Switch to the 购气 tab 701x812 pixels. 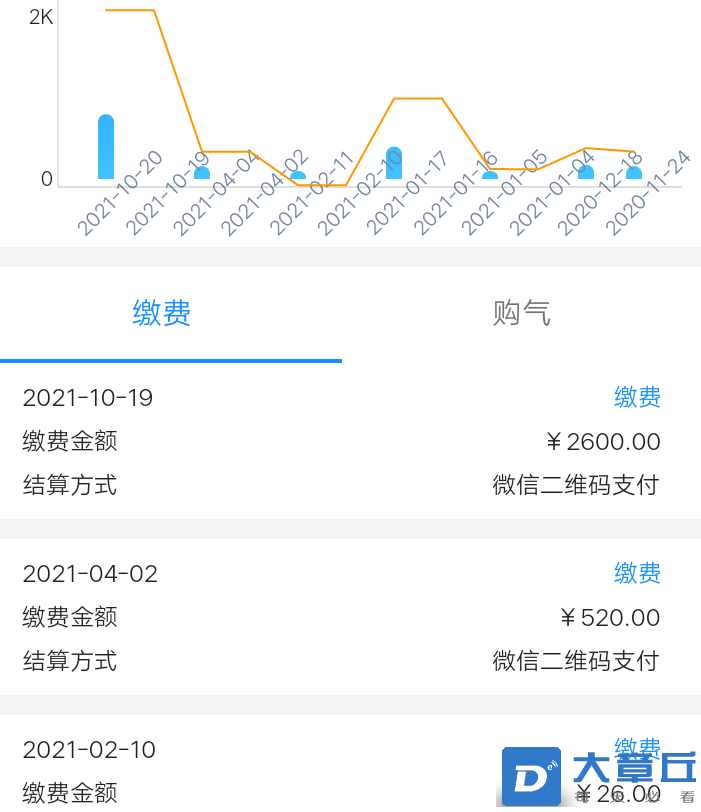pos(521,313)
